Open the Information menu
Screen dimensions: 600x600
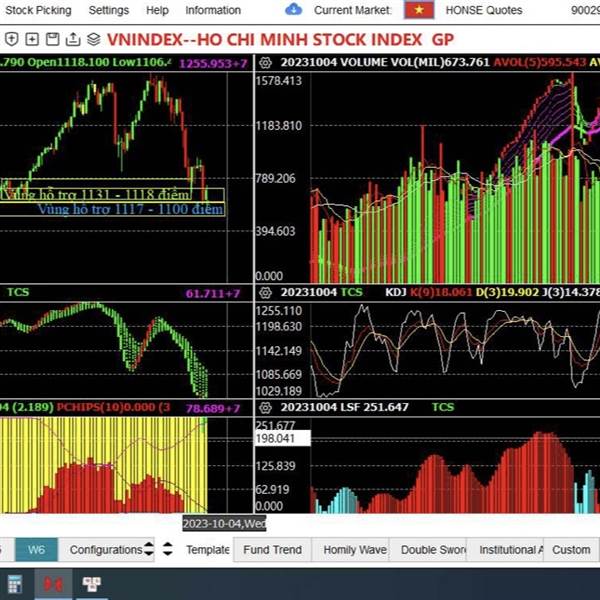tap(213, 10)
